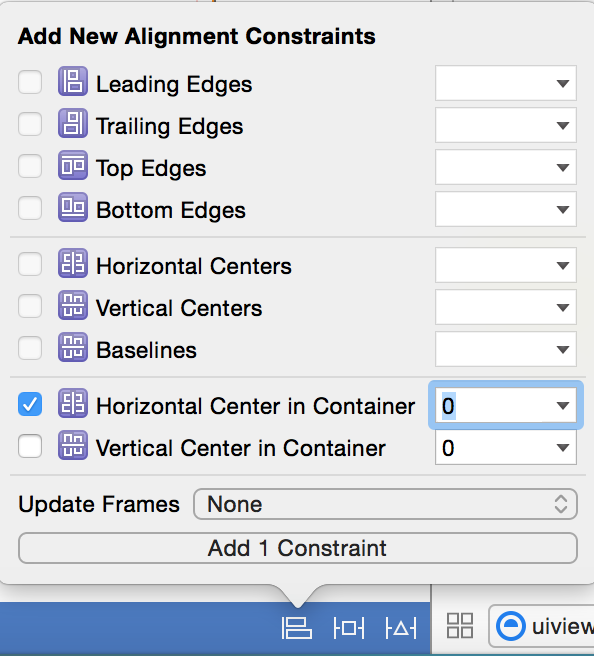
Task: Expand the Vertical Center in Container value dropdown
Action: point(563,448)
